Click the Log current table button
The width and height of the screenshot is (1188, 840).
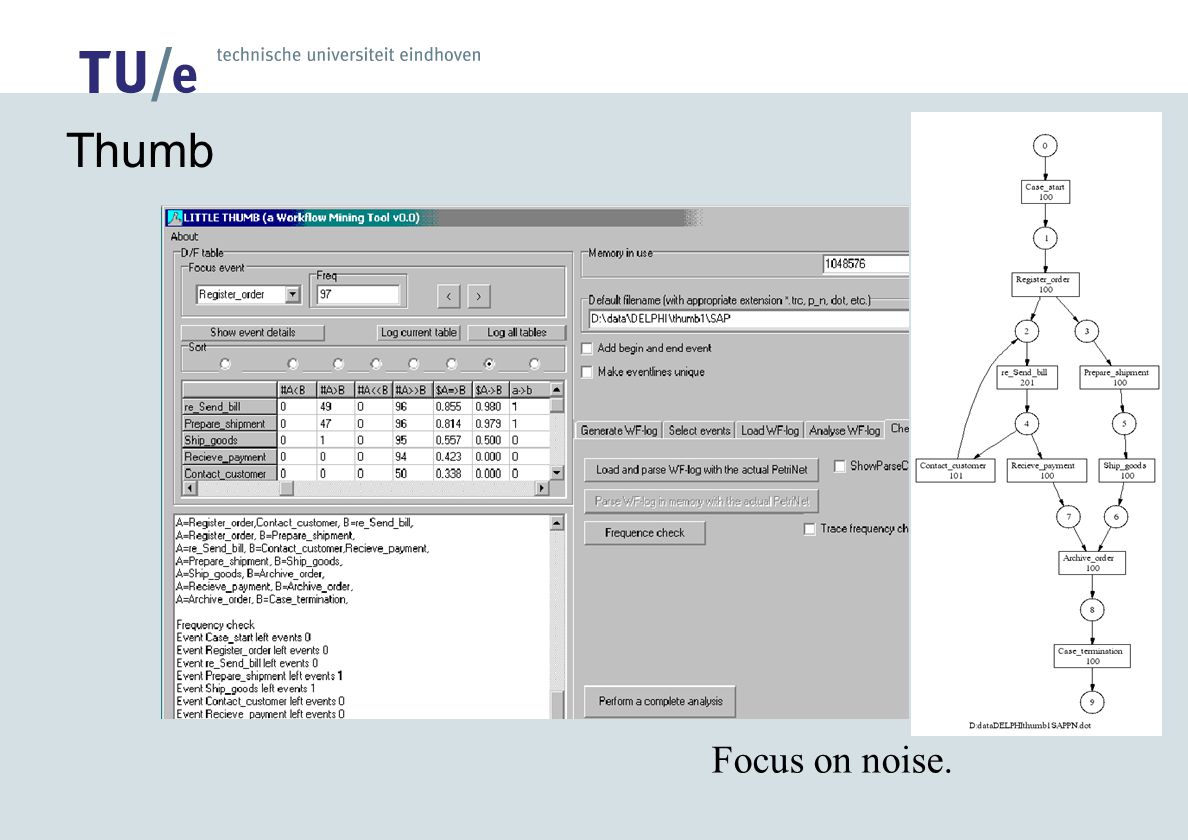coord(418,333)
